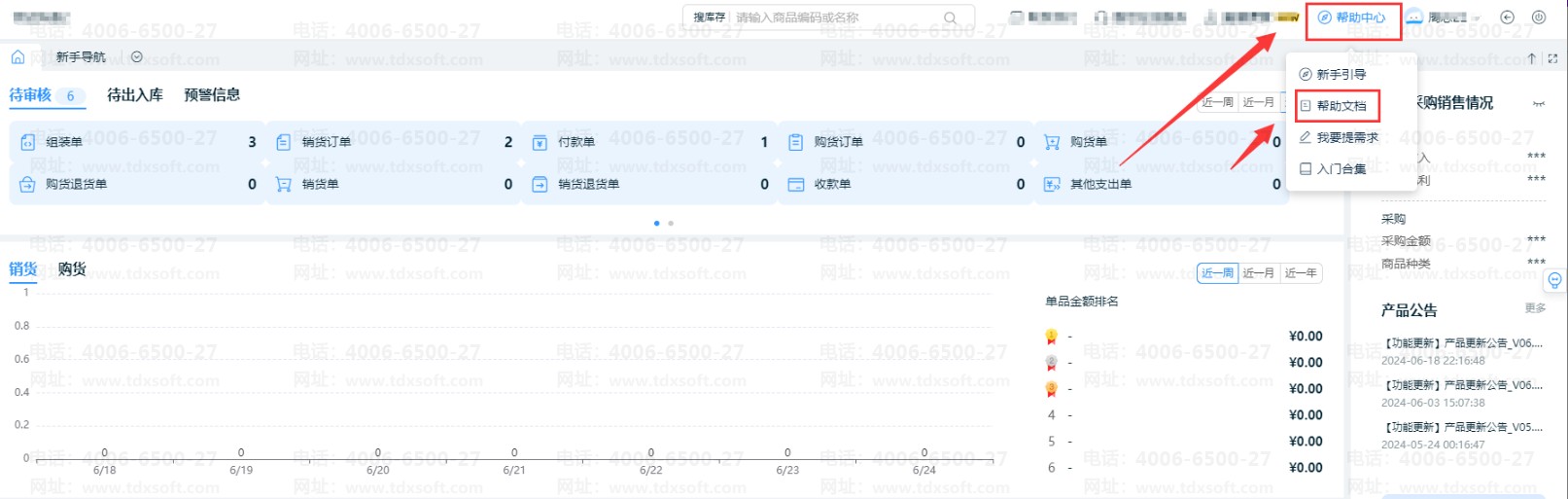Go to second page dot of pending cards
This screenshot has height=499, width=1568.
coord(671,224)
